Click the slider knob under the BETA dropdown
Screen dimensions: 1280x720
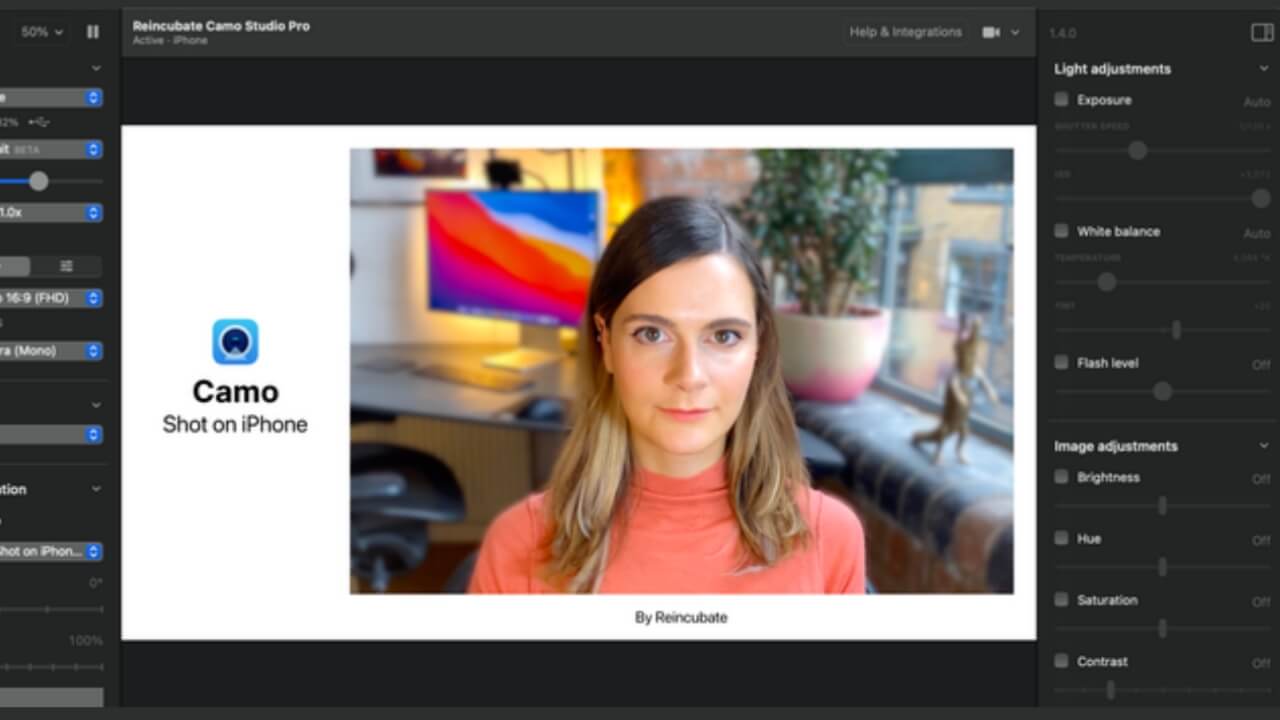pyautogui.click(x=38, y=181)
